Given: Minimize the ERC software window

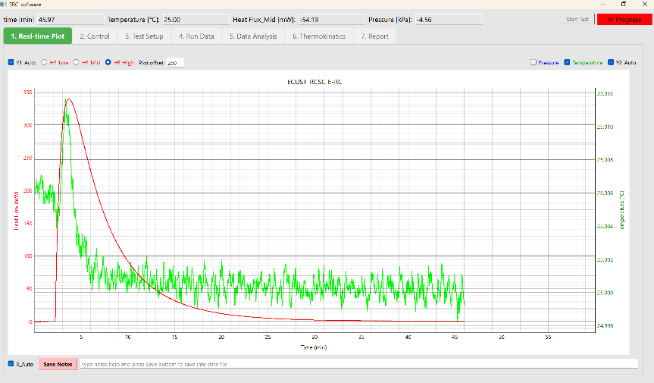Looking at the screenshot, I should tap(603, 4).
